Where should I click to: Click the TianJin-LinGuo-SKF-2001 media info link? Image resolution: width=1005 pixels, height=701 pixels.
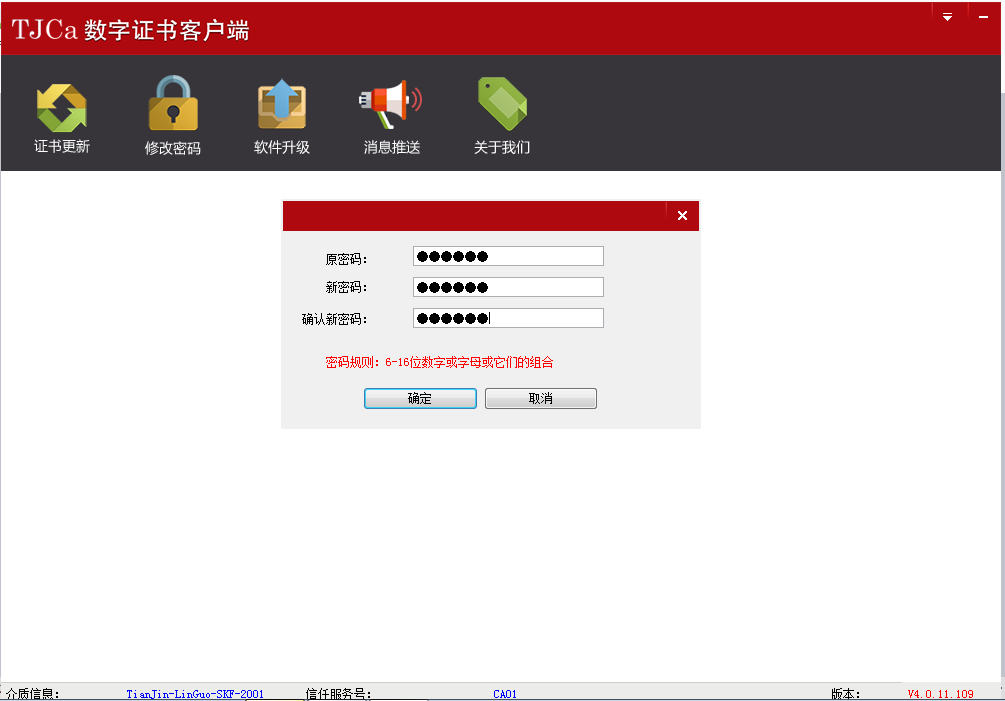pos(195,693)
